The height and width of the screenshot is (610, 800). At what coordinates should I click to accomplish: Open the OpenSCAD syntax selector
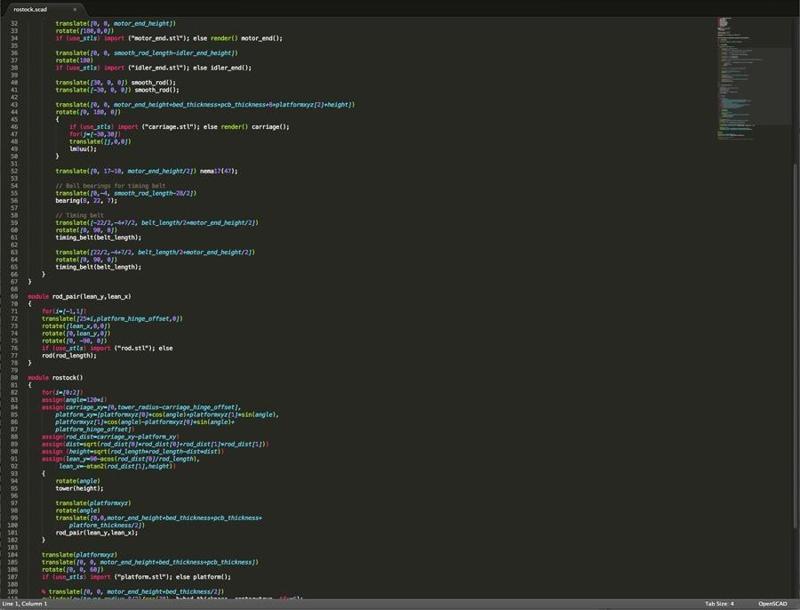(773, 604)
